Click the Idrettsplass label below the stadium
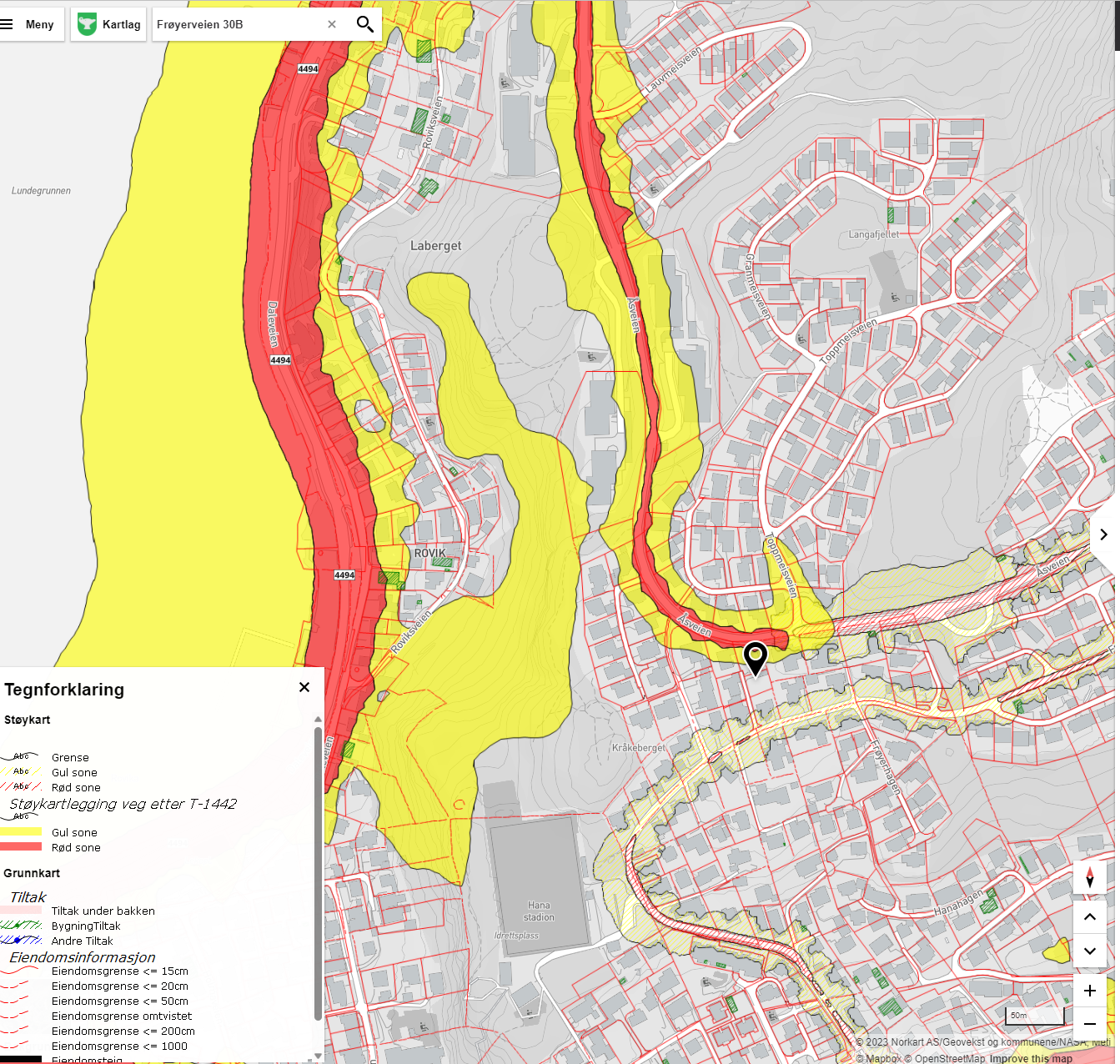The width and height of the screenshot is (1120, 1064). (x=516, y=936)
